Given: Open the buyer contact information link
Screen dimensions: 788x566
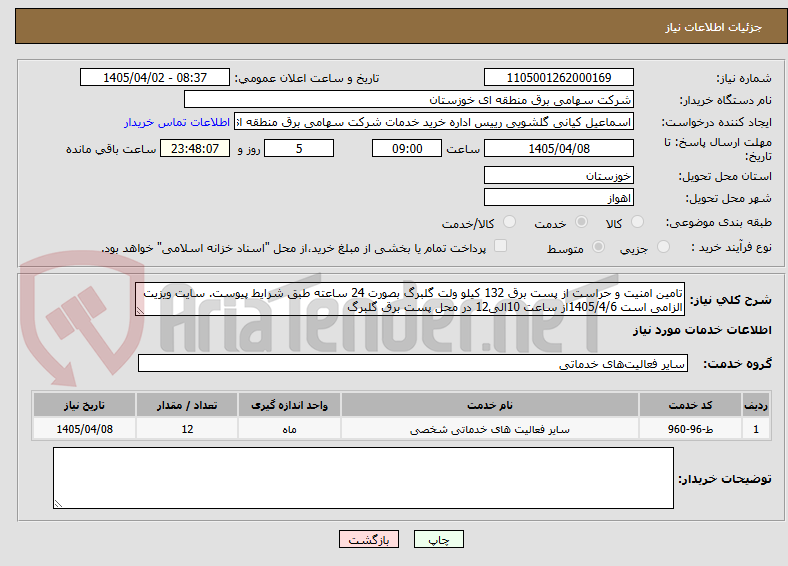Looking at the screenshot, I should 177,122.
